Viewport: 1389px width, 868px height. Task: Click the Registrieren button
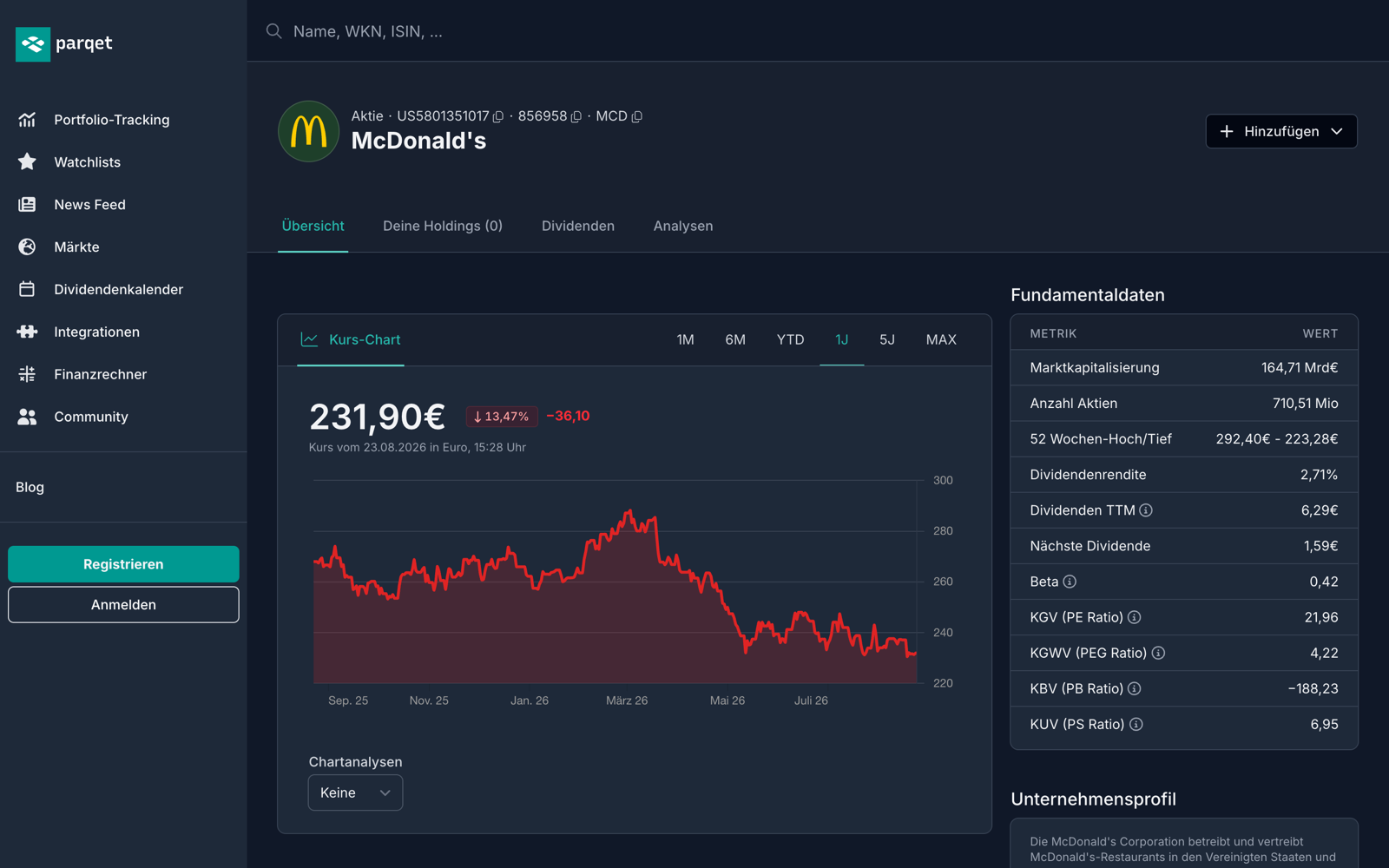[x=123, y=564]
